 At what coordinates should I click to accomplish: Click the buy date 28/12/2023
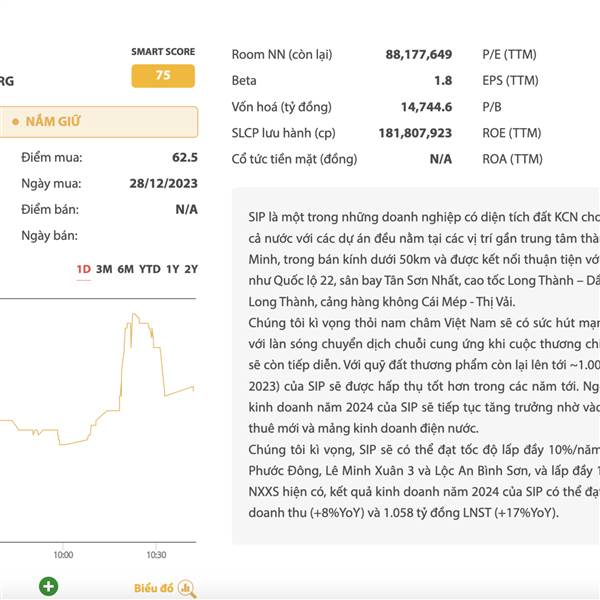[163, 183]
